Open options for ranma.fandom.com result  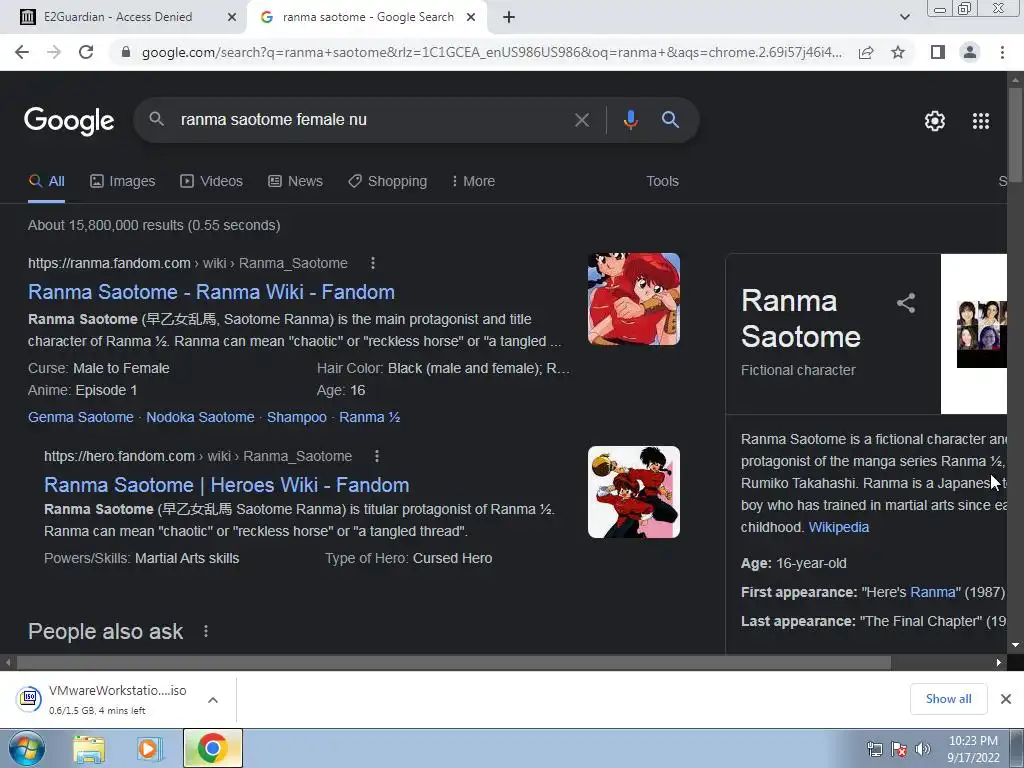[x=373, y=263]
